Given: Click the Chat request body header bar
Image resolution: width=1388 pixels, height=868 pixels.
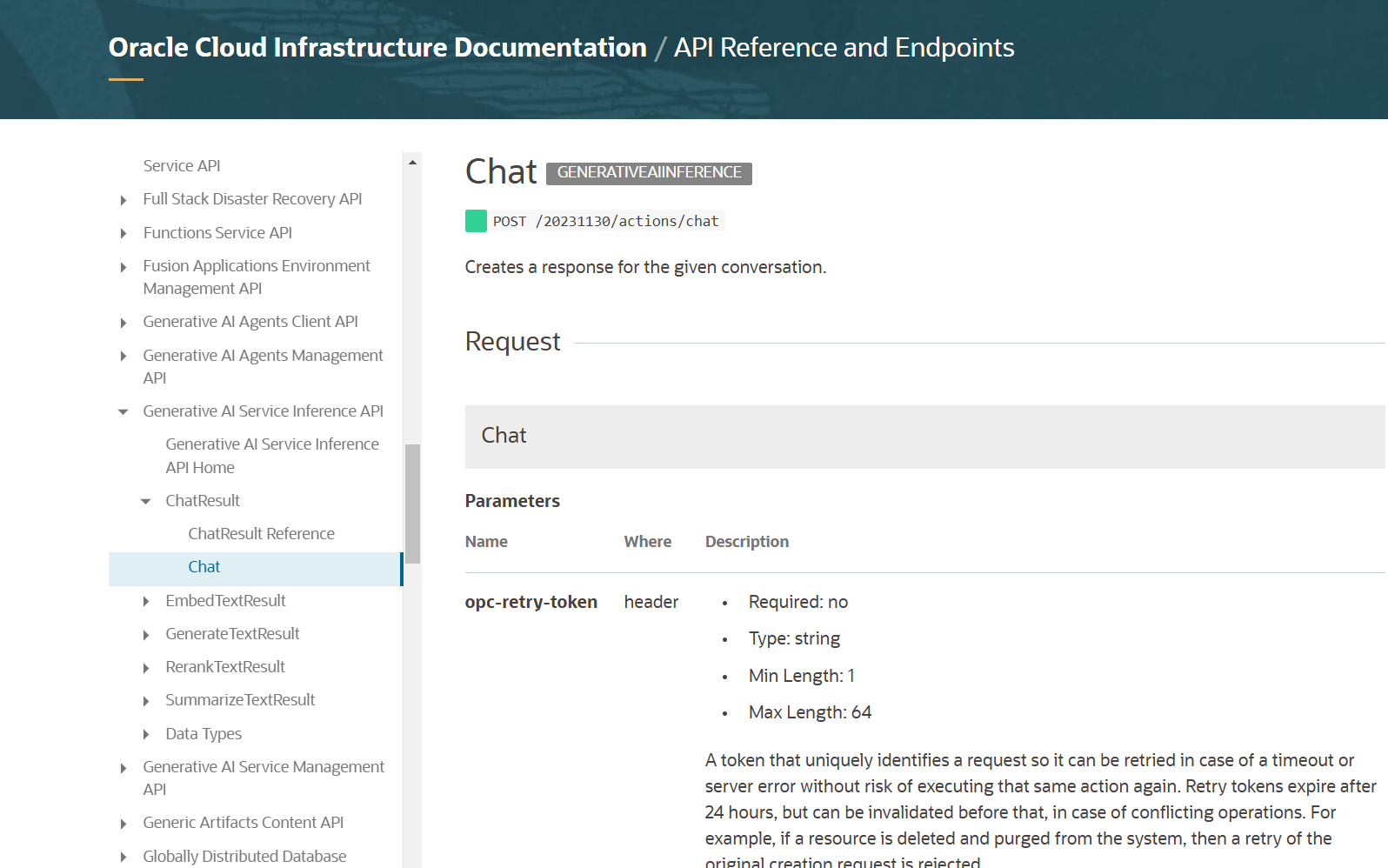Looking at the screenshot, I should point(925,437).
